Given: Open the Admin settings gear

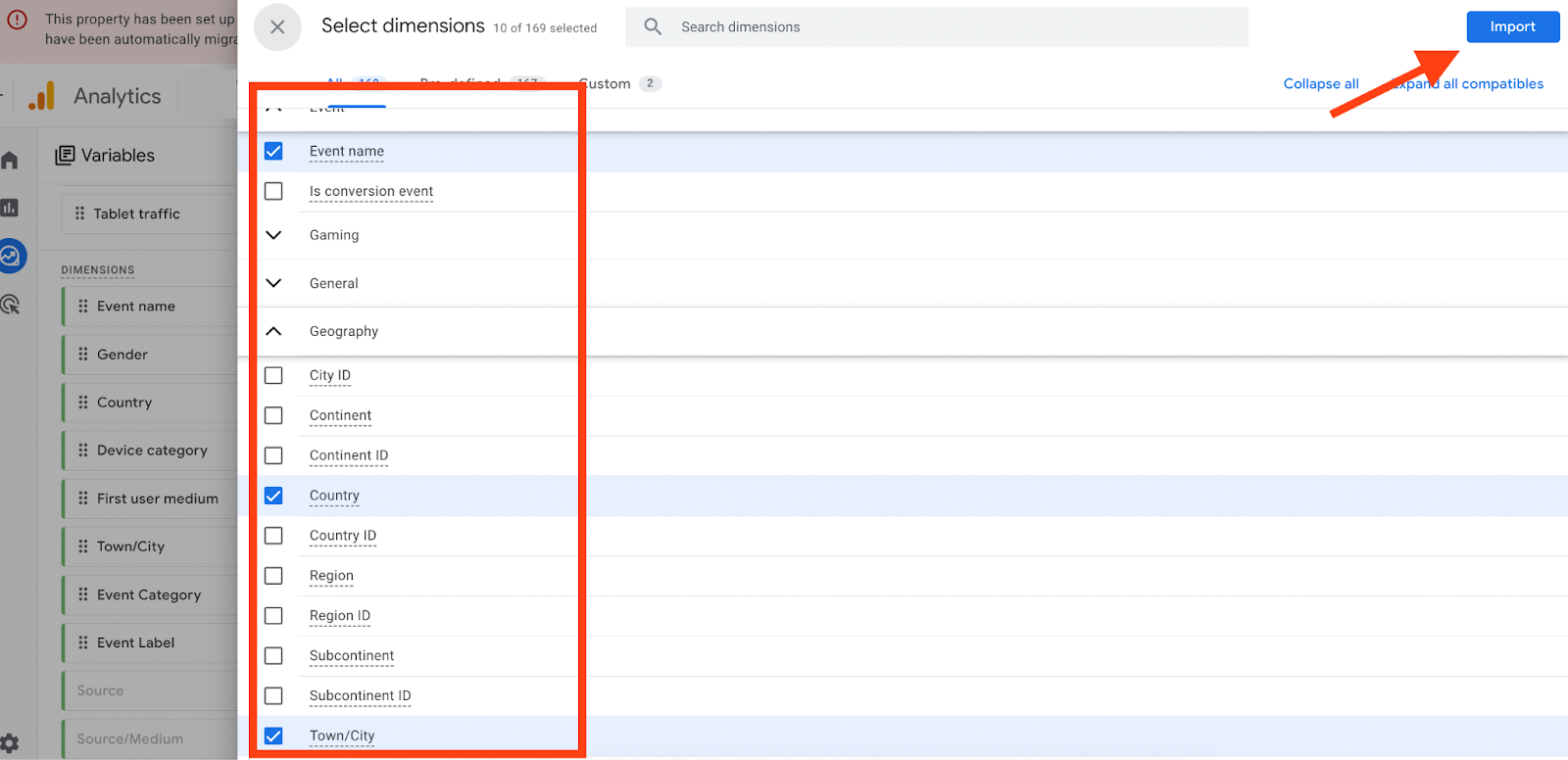Looking at the screenshot, I should click(10, 742).
